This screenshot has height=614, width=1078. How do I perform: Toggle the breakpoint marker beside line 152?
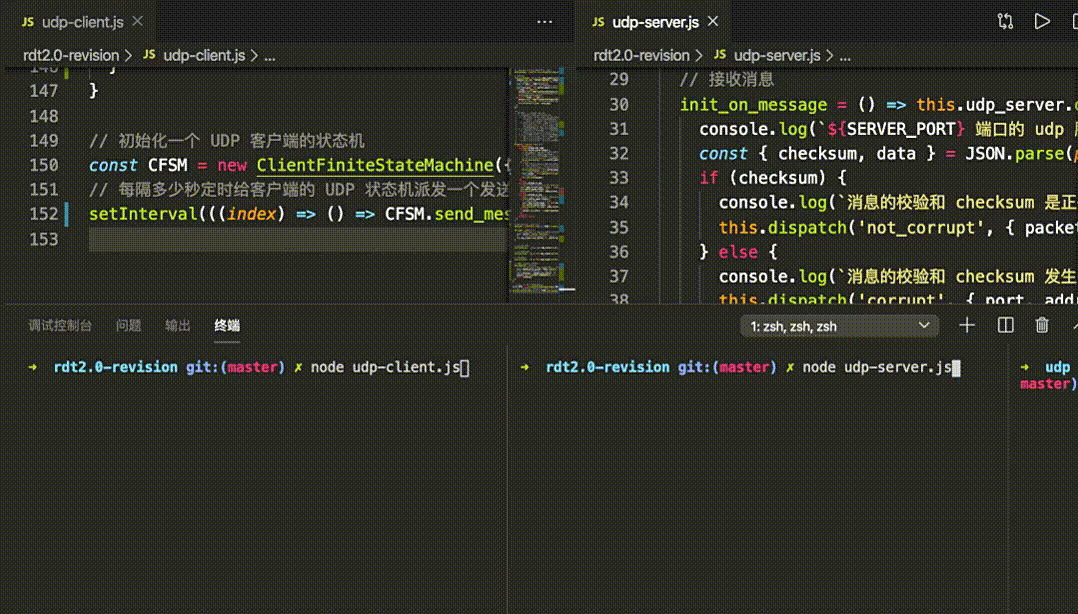click(x=65, y=214)
